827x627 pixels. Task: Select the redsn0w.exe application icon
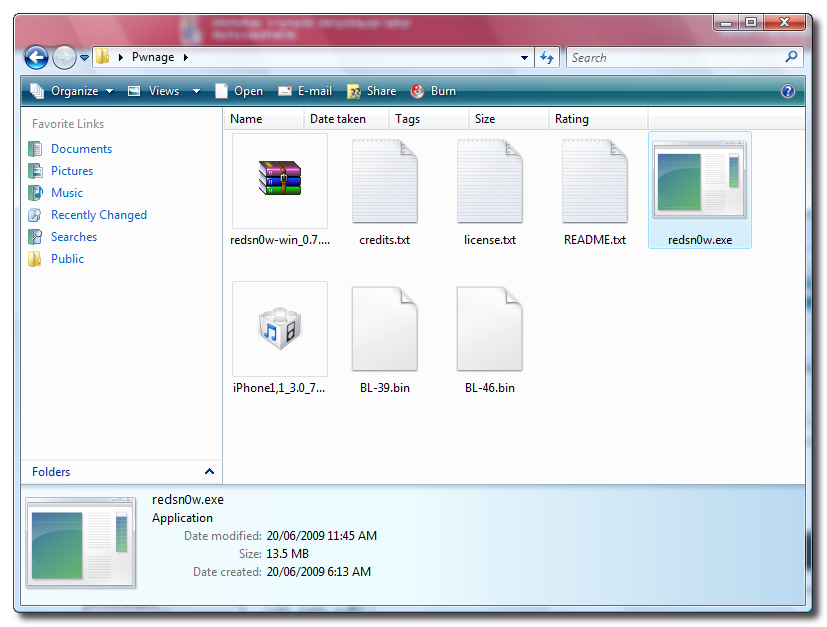click(699, 180)
